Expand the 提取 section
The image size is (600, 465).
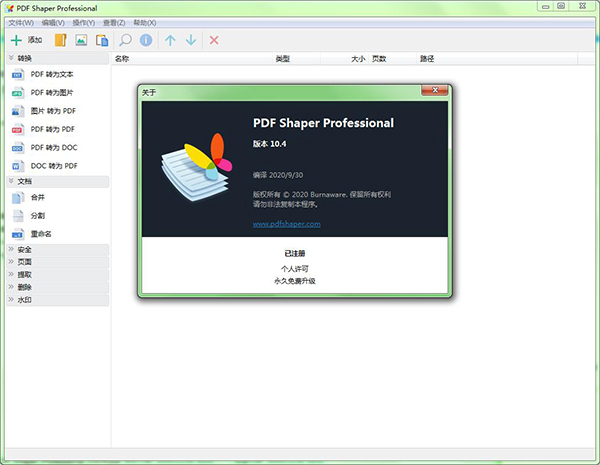[x=57, y=275]
